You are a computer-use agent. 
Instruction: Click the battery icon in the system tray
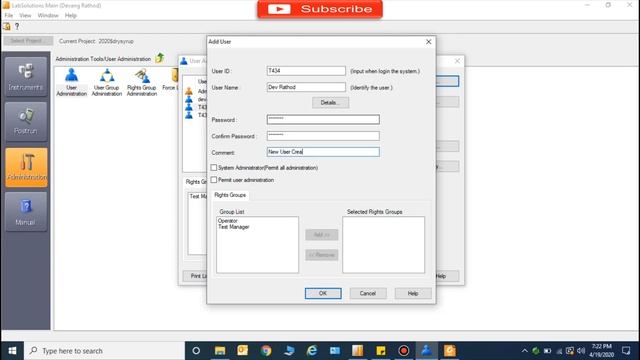[x=547, y=351]
